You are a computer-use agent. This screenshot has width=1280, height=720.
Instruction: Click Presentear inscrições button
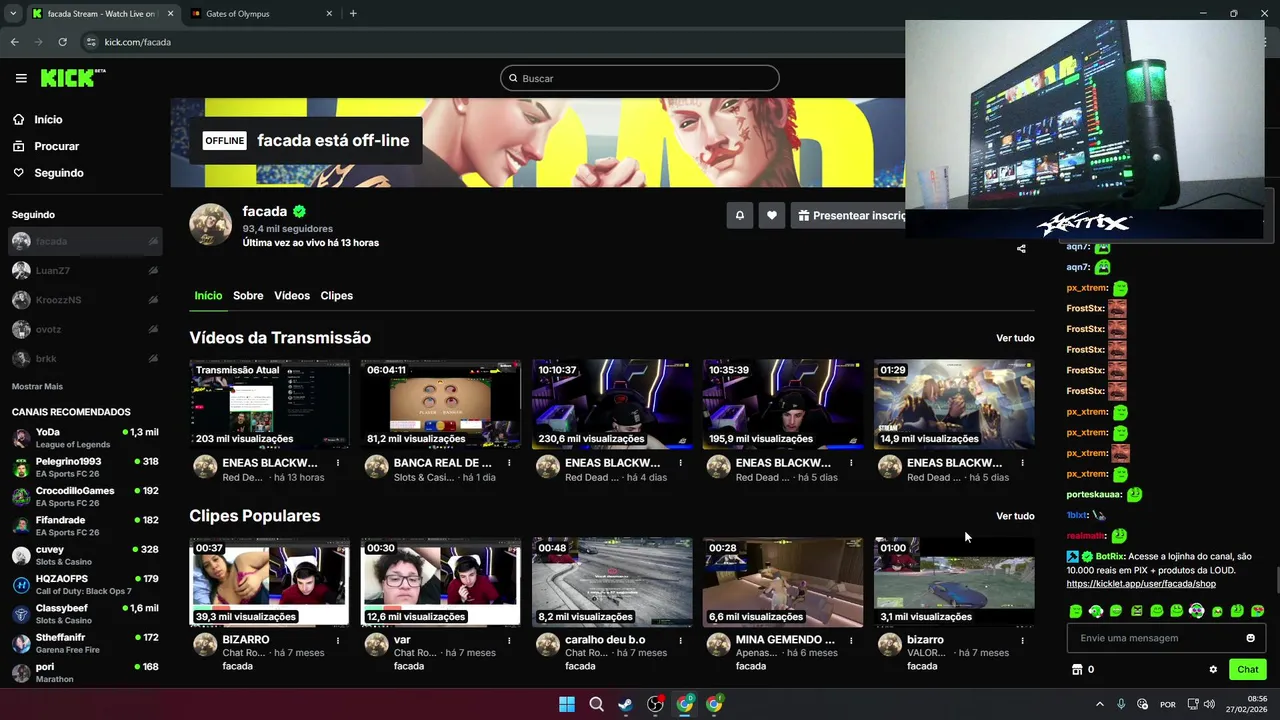(x=850, y=215)
